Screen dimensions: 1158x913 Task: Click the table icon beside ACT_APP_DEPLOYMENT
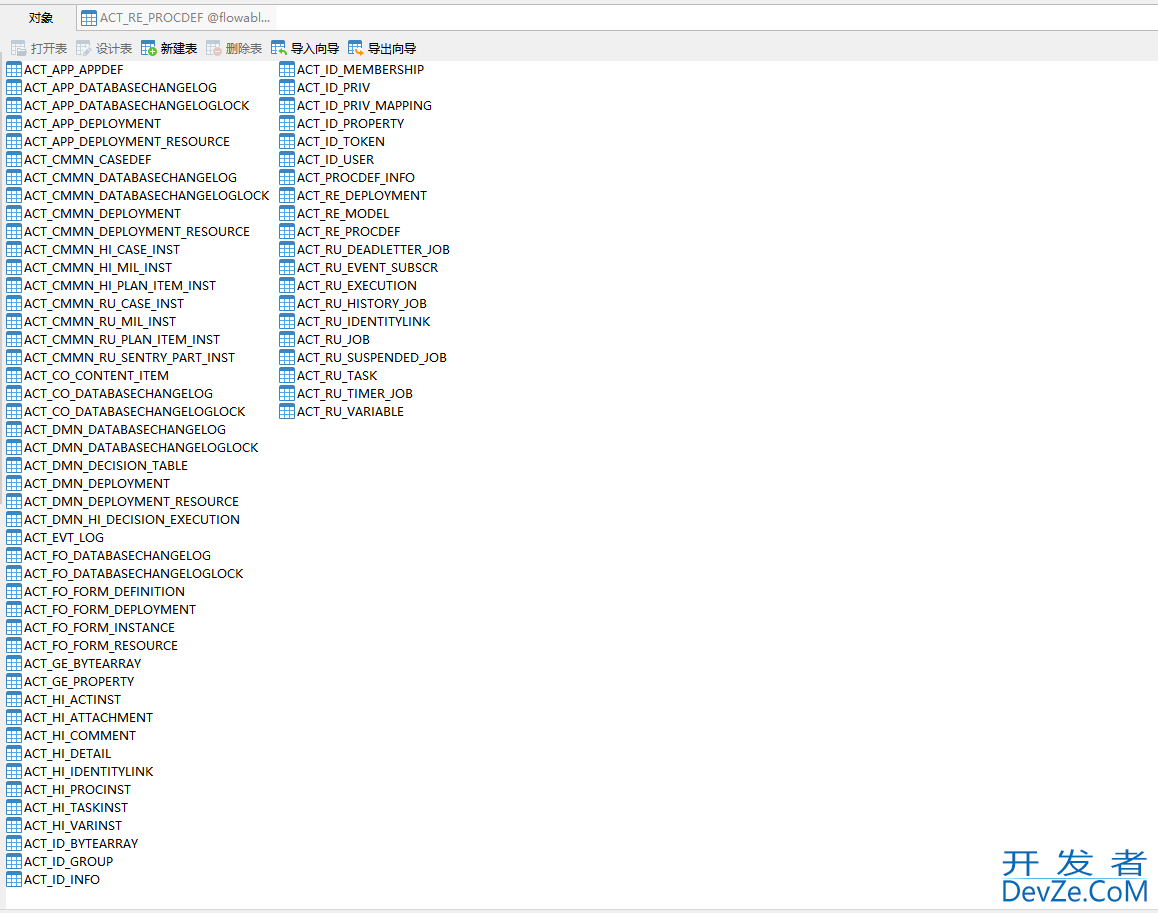point(14,123)
